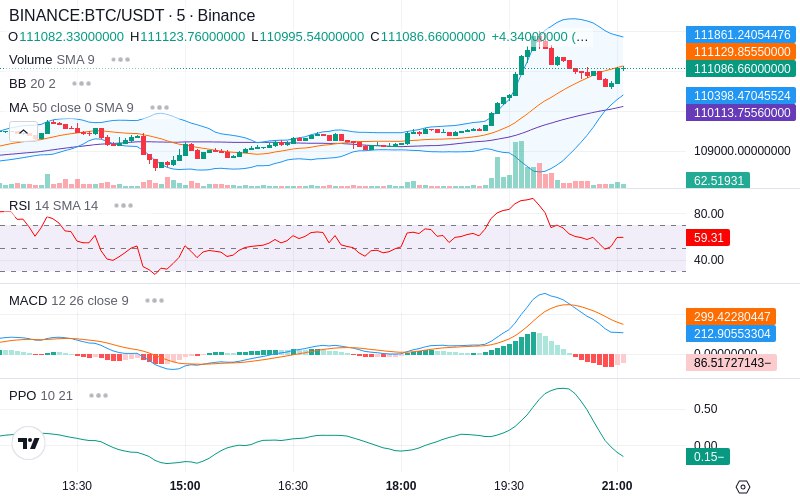This screenshot has height=500, width=800.
Task: Select the PPO 10 21 legend label
Action: [41, 395]
